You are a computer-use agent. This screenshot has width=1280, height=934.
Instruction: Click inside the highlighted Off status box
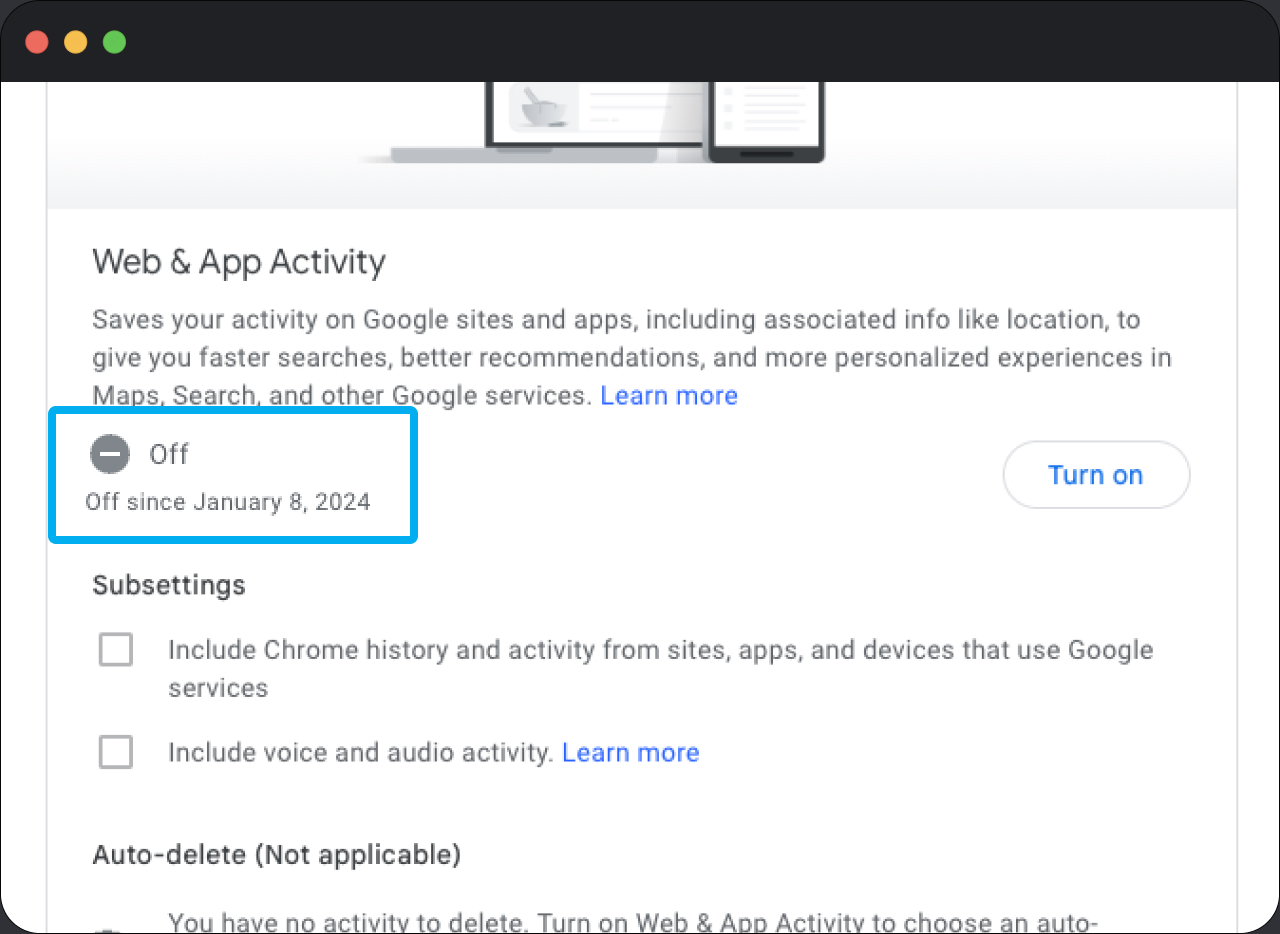232,475
